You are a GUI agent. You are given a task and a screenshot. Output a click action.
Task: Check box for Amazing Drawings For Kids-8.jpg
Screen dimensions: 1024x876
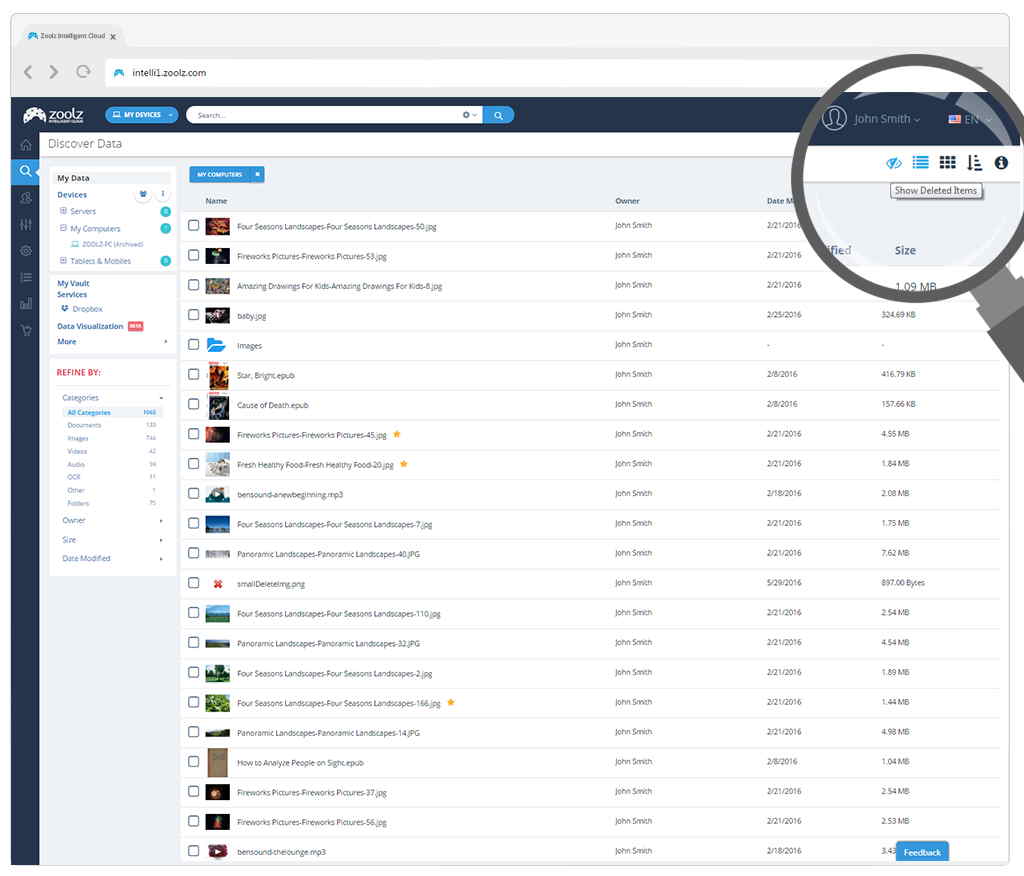pyautogui.click(x=193, y=285)
